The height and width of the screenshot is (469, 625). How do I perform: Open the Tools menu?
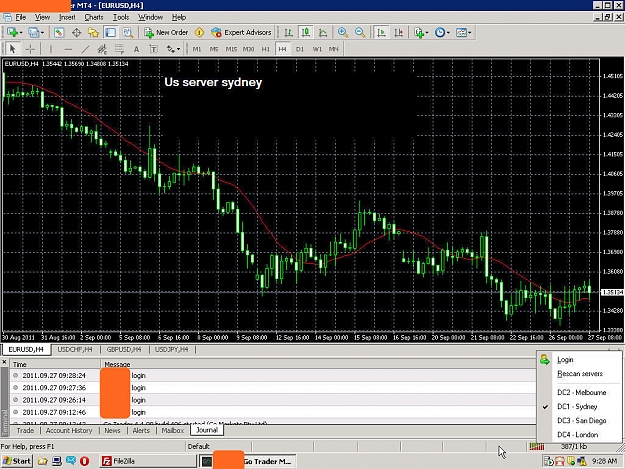tap(121, 17)
